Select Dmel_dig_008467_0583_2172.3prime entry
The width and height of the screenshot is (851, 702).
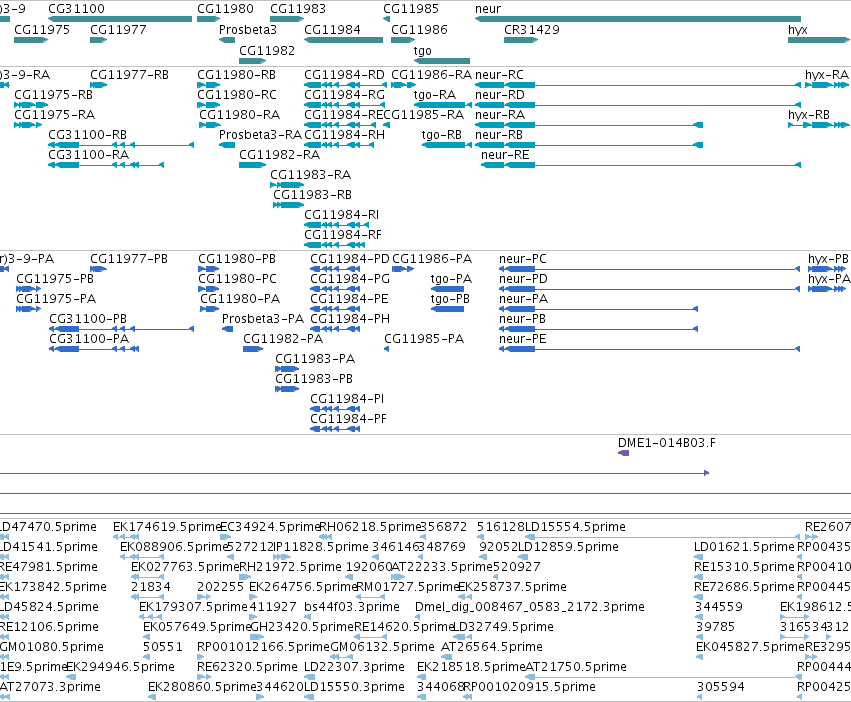pos(530,606)
